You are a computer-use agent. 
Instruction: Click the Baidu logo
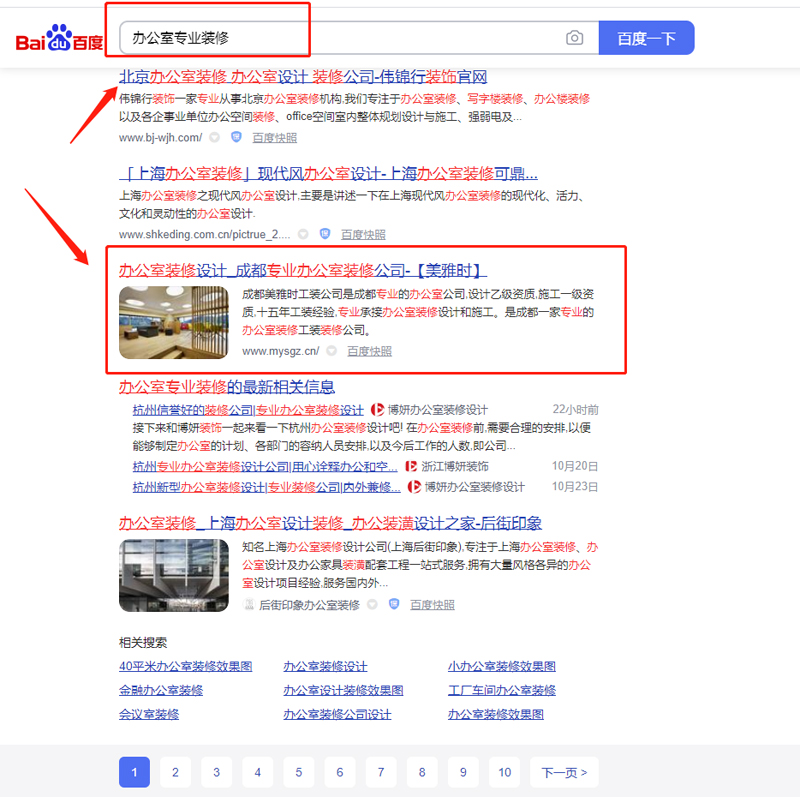(59, 40)
